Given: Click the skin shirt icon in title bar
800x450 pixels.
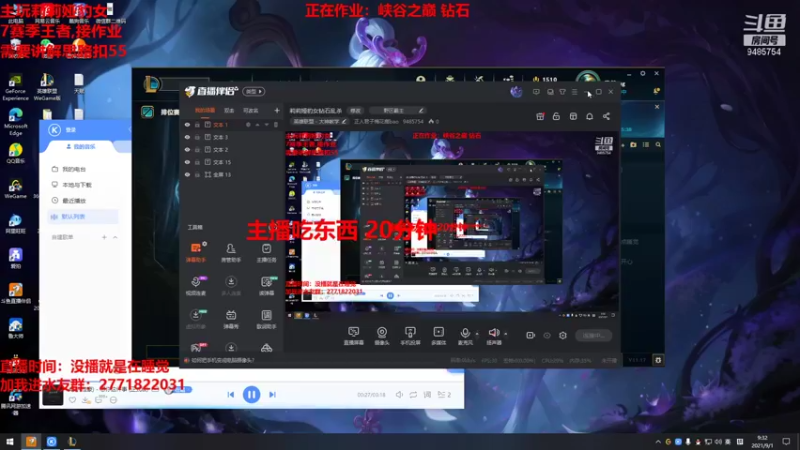Looking at the screenshot, I should 562,92.
